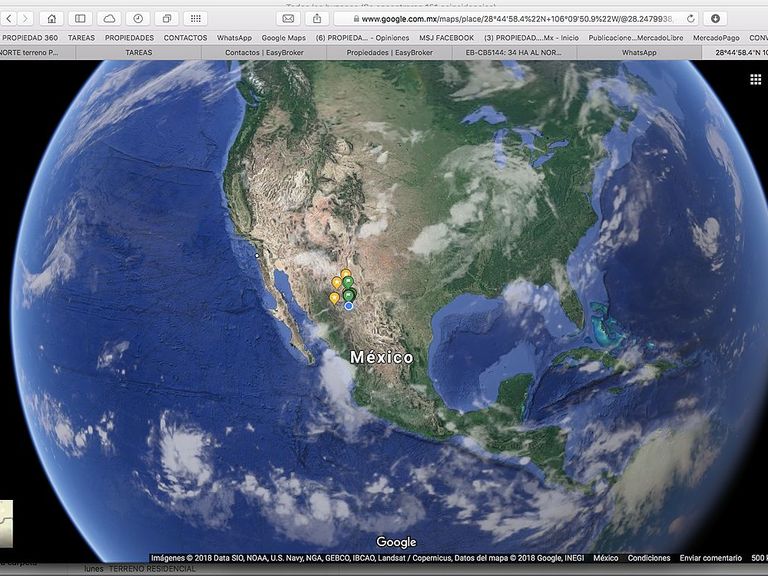Reload the page with the refresh icon
768x576 pixels.
pos(691,19)
